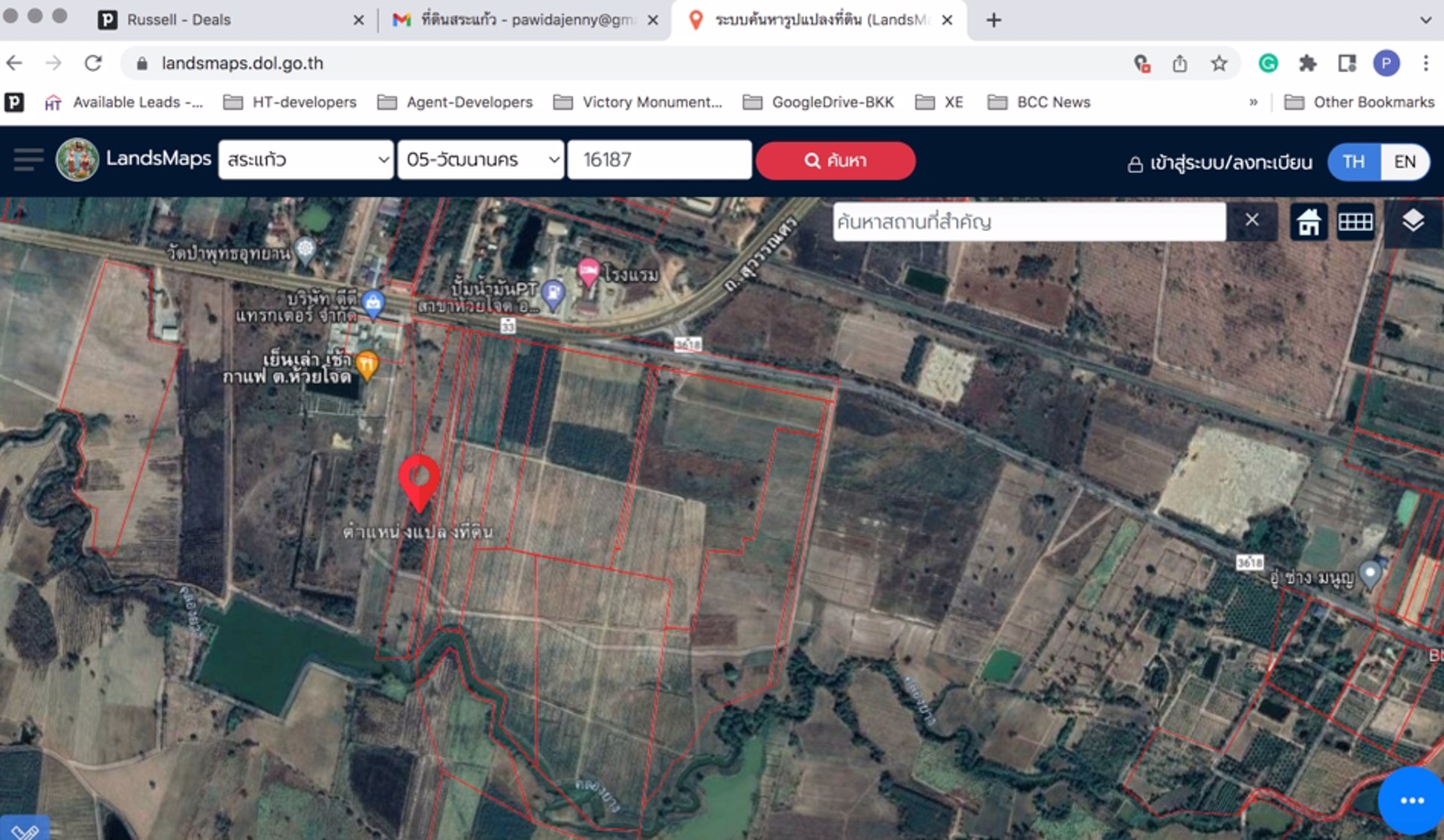Click the red ค้นหา search button
This screenshot has height=840, width=1444.
(835, 160)
